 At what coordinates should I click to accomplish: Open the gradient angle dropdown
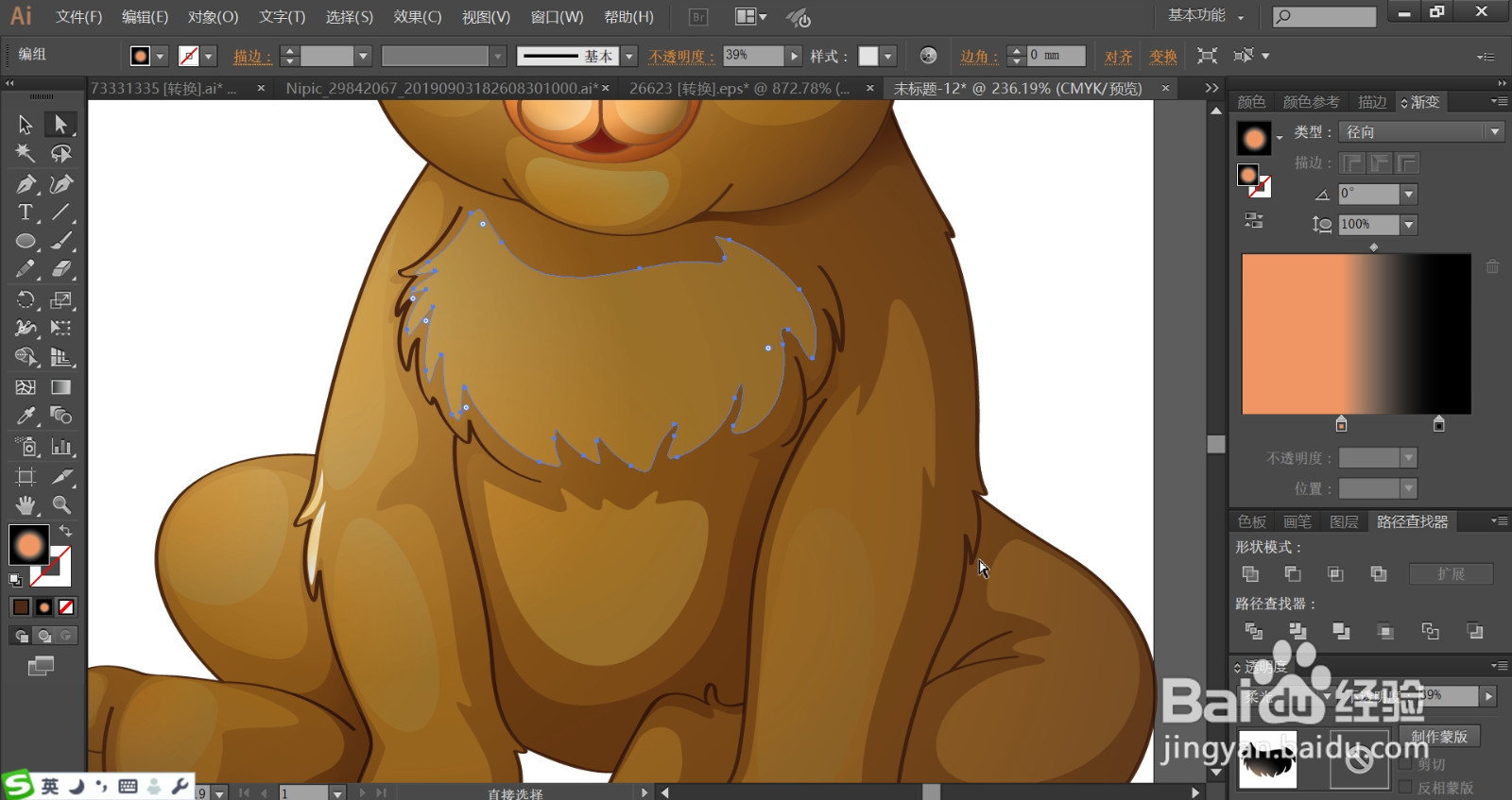pos(1409,194)
